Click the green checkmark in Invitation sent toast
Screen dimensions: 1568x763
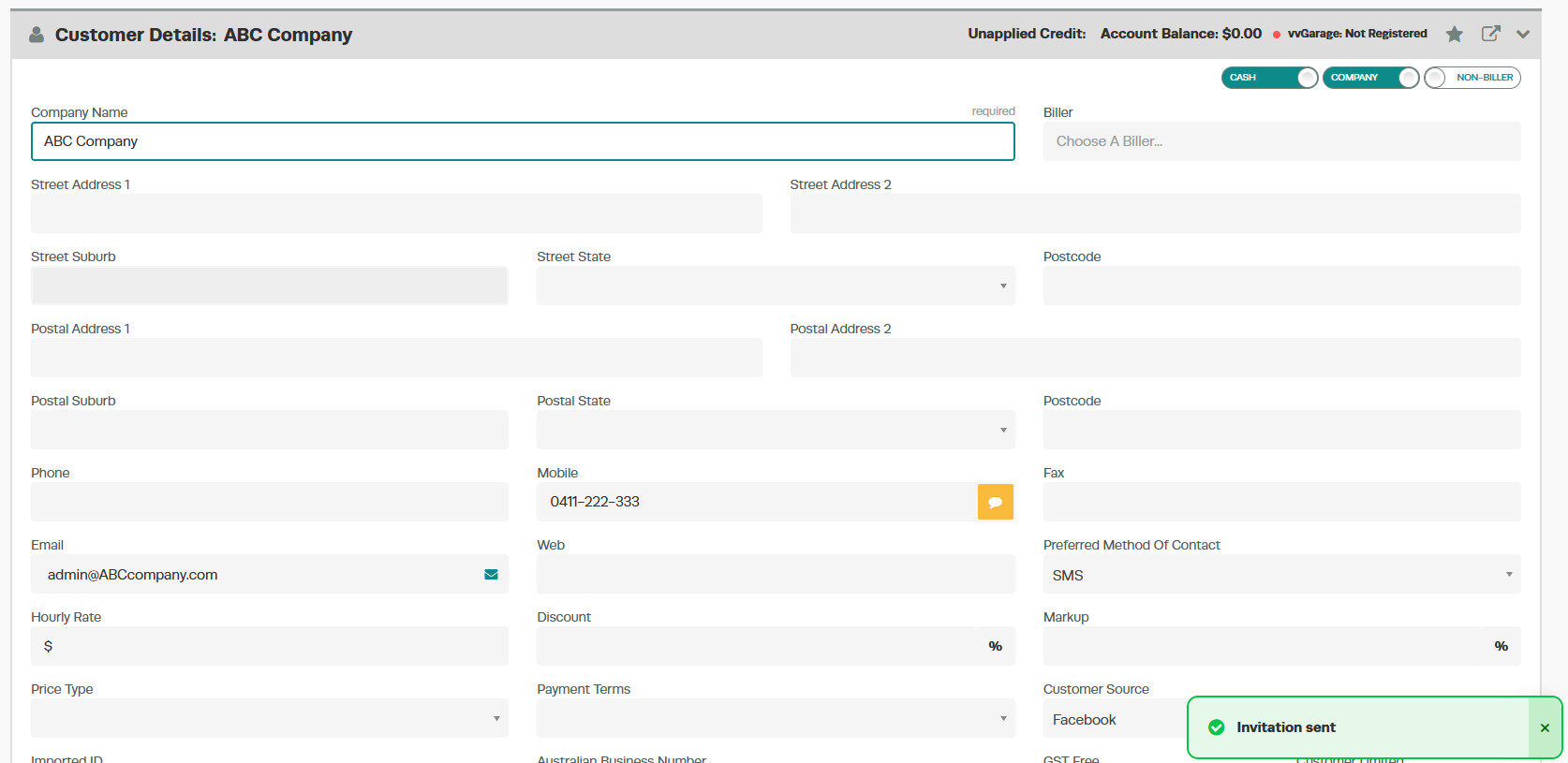1217,727
